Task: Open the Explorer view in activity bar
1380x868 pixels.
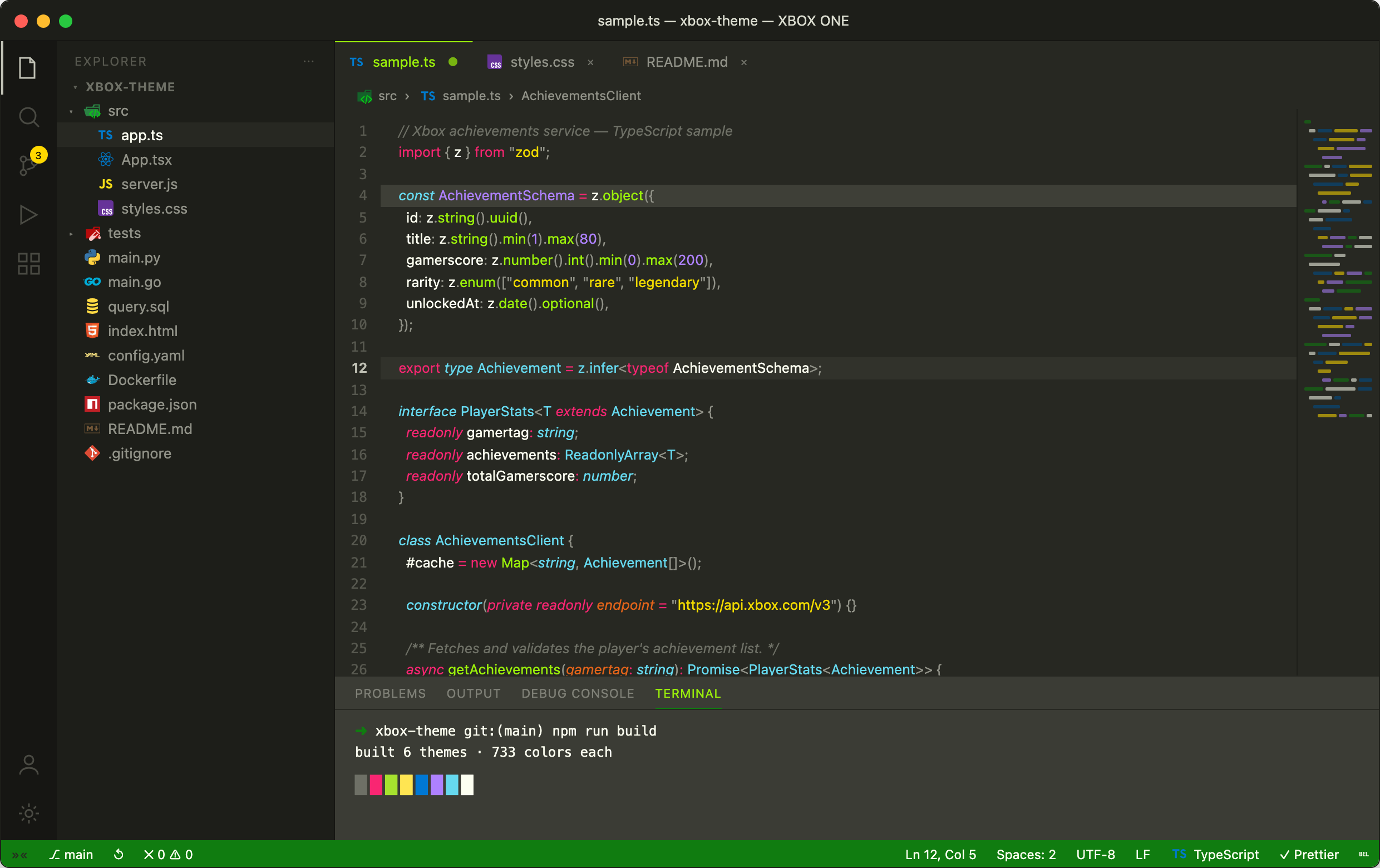Action: pyautogui.click(x=27, y=68)
